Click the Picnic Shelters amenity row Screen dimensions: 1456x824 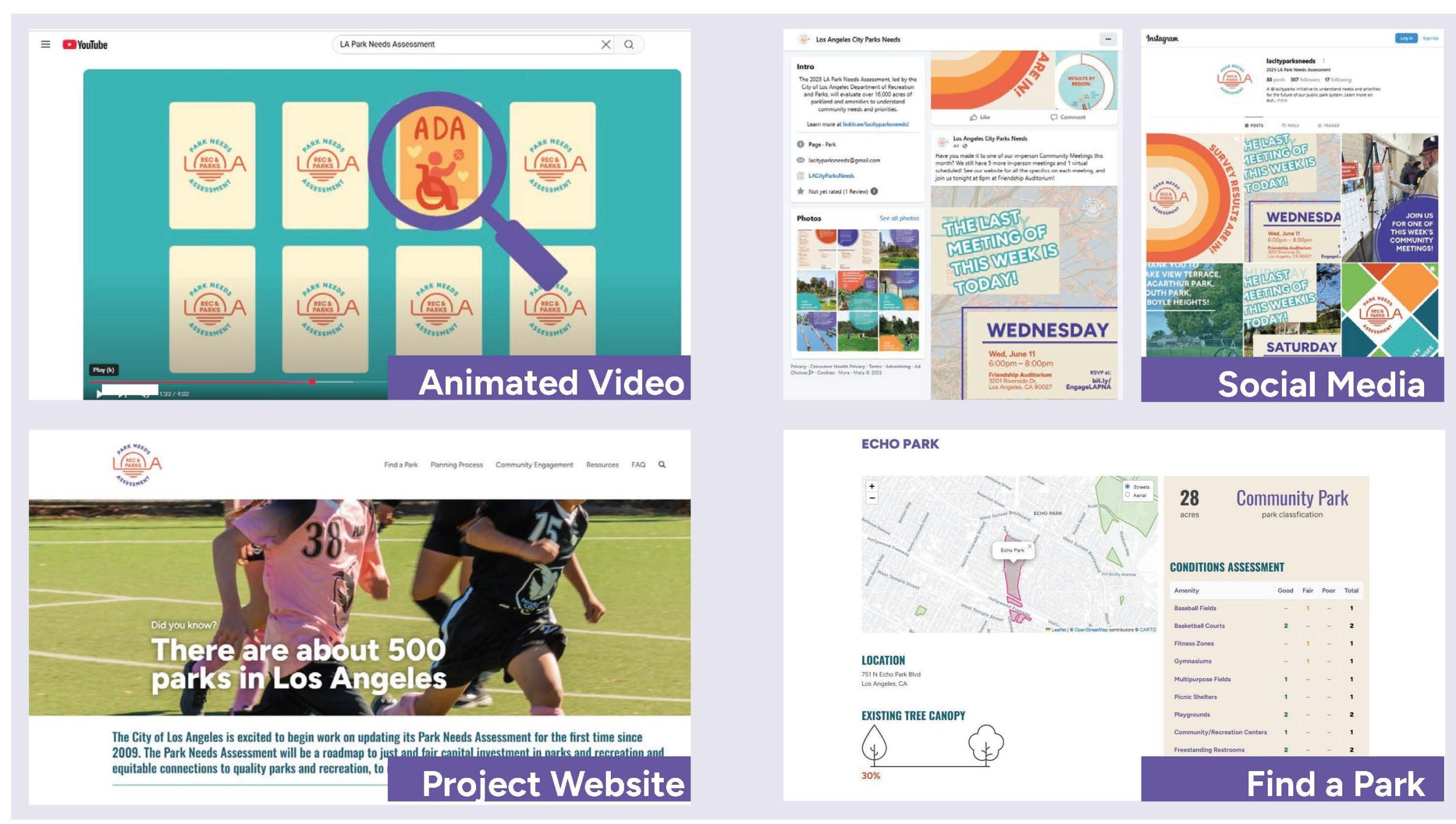(1266, 697)
